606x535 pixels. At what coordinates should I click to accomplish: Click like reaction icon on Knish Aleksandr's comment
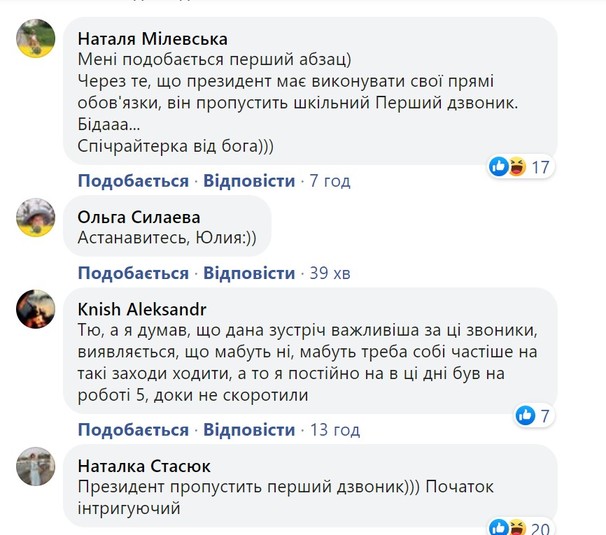point(524,414)
